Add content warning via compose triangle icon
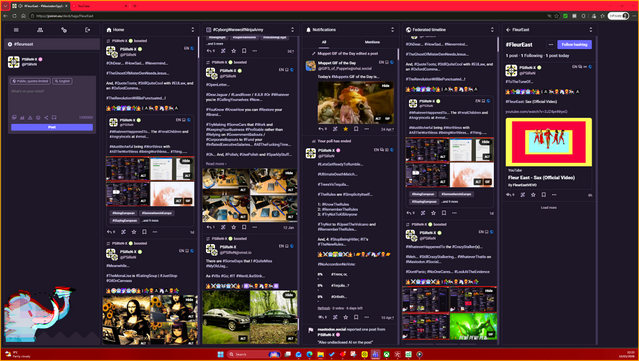Image resolution: width=639 pixels, height=361 pixels. point(30,117)
